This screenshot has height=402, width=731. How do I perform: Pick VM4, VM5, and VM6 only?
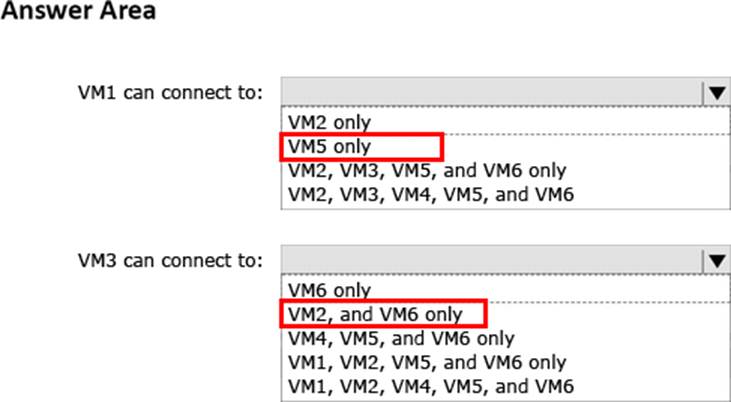pos(401,338)
